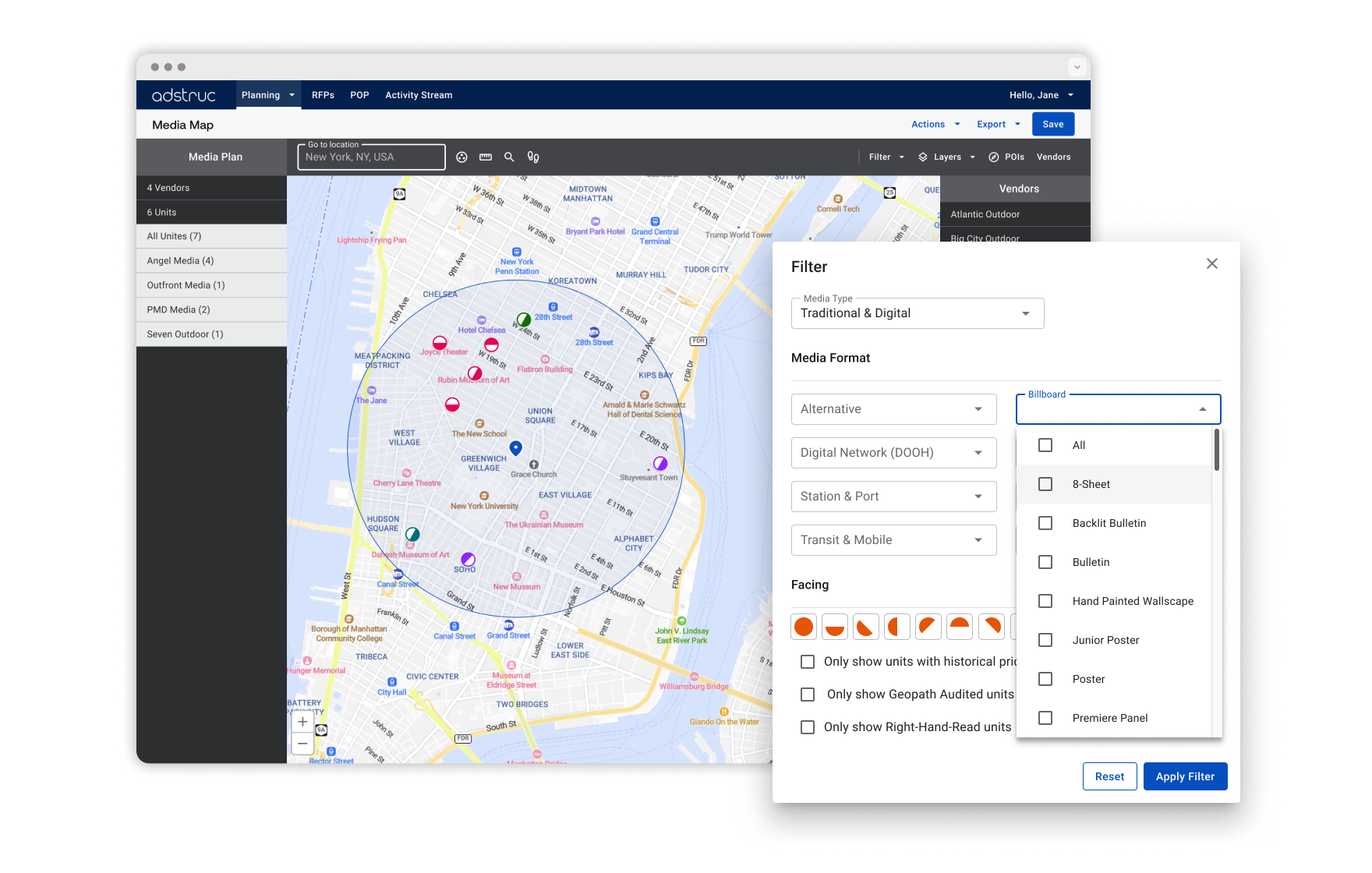This screenshot has height=873, width=1372.
Task: Click the 'Go to location' search field
Action: pyautogui.click(x=371, y=157)
